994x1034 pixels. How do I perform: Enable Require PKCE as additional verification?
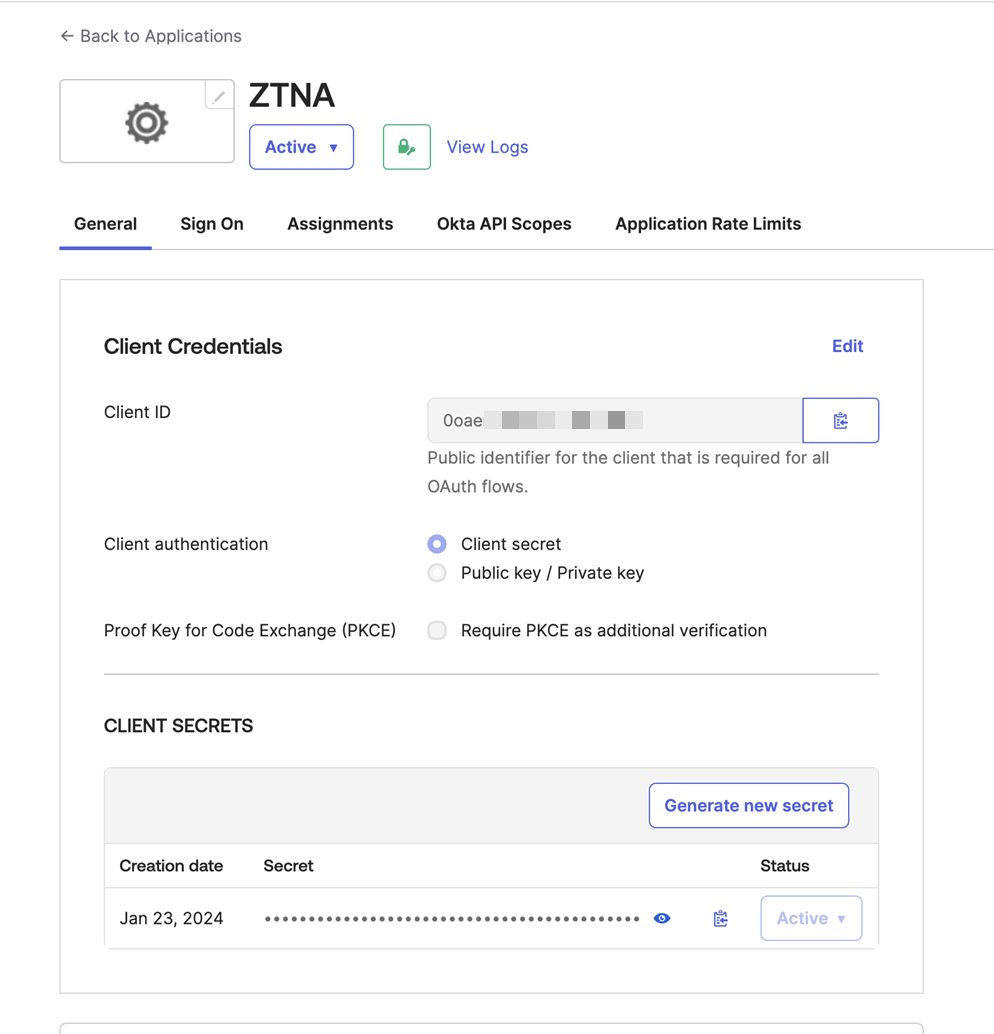(437, 630)
